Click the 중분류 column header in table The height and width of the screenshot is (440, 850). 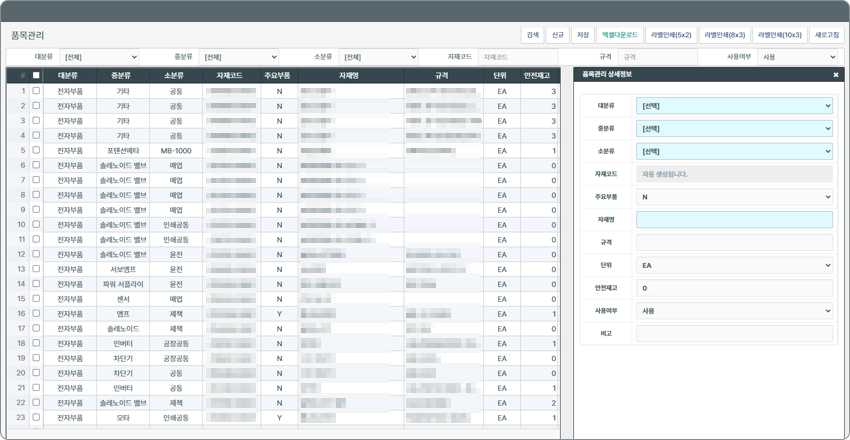pyautogui.click(x=123, y=76)
